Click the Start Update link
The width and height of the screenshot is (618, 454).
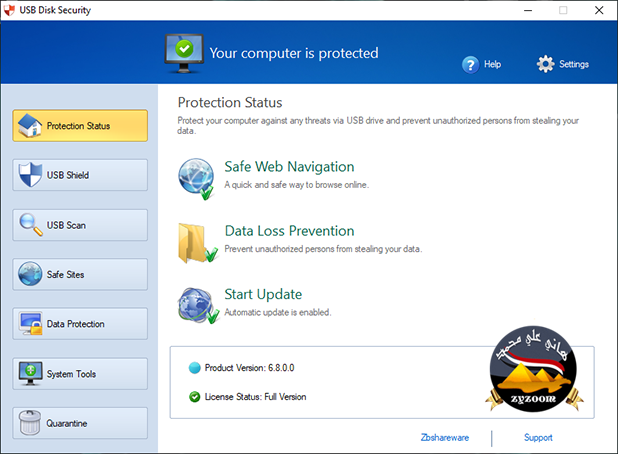[x=263, y=294]
